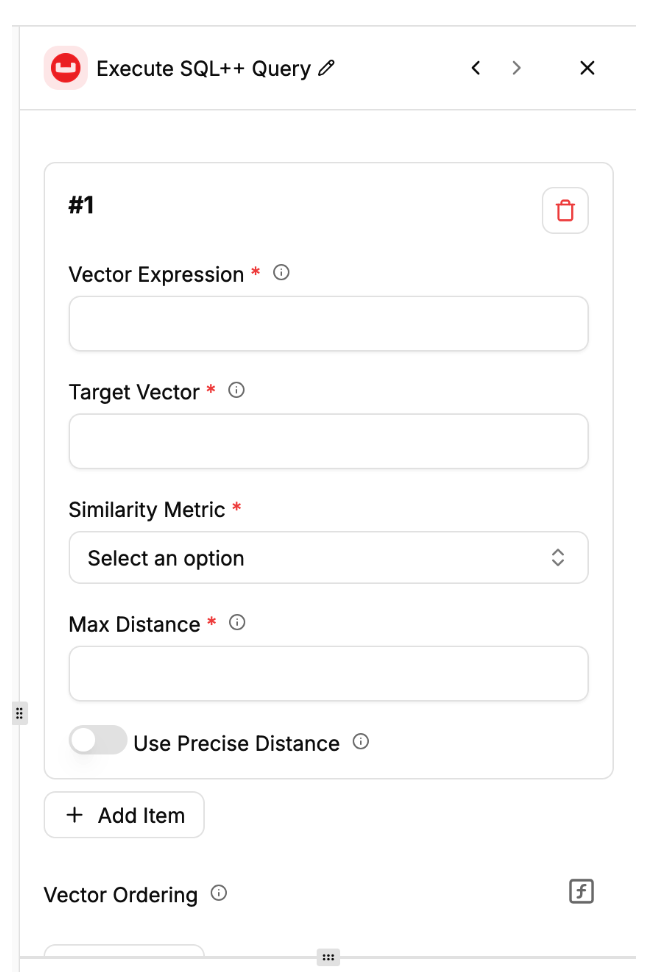This screenshot has height=972, width=648.
Task: Focus the Target Vector input field
Action: click(x=328, y=442)
